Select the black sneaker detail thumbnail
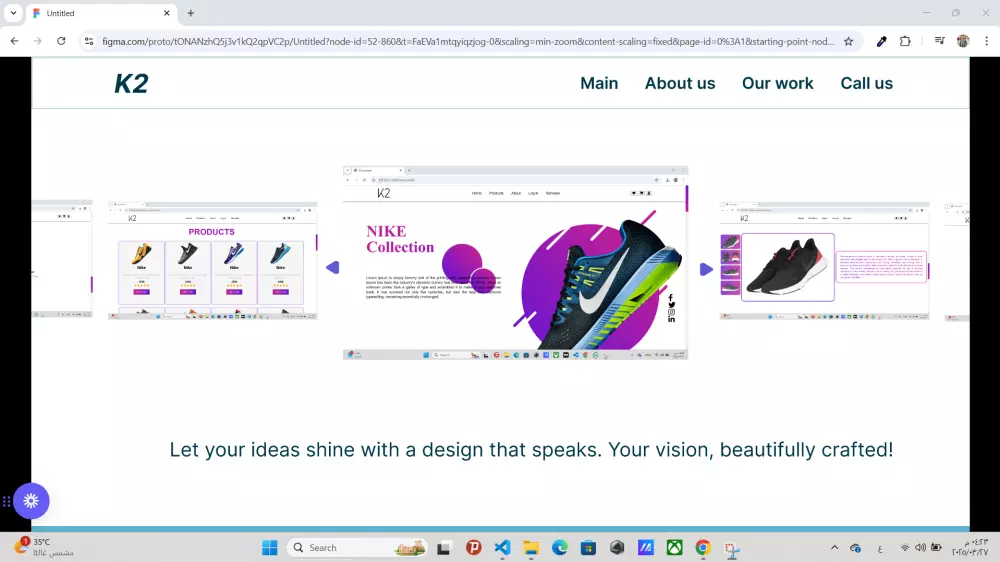The height and width of the screenshot is (562, 1000). click(x=824, y=260)
